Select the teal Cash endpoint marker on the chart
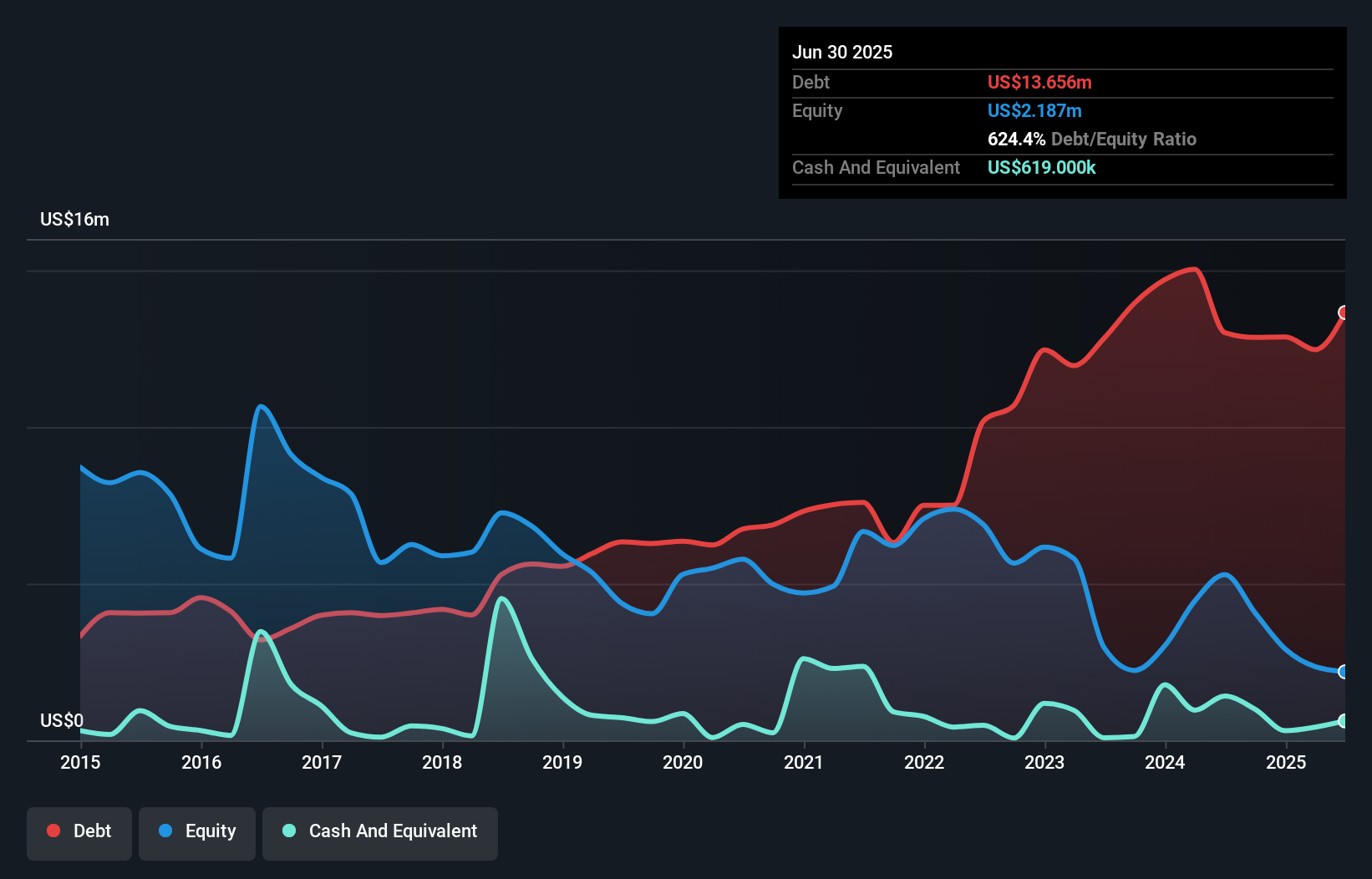This screenshot has height=879, width=1372. [1344, 720]
